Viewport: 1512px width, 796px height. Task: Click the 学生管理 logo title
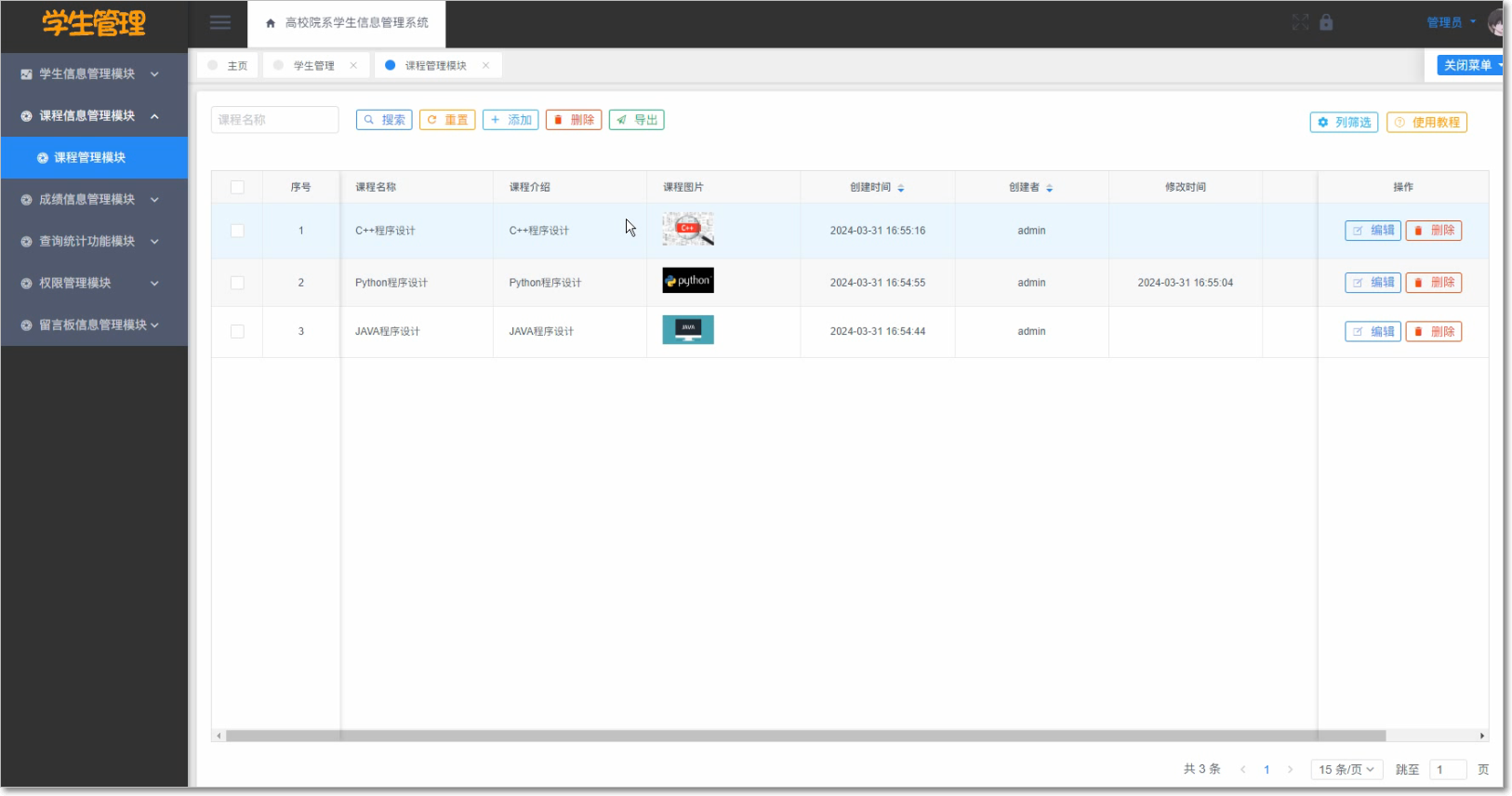tap(94, 23)
